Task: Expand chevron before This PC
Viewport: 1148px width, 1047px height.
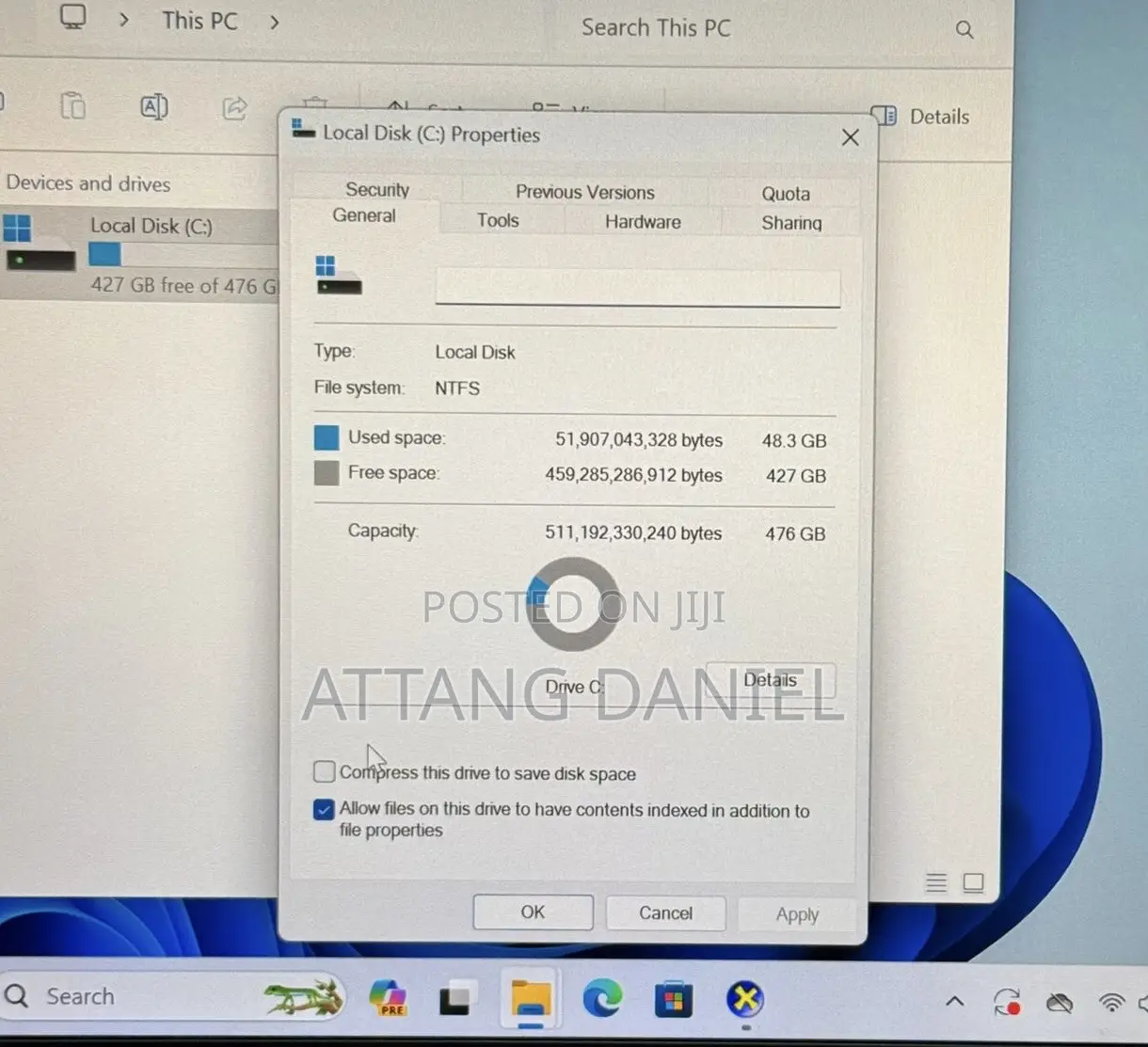Action: click(x=124, y=21)
